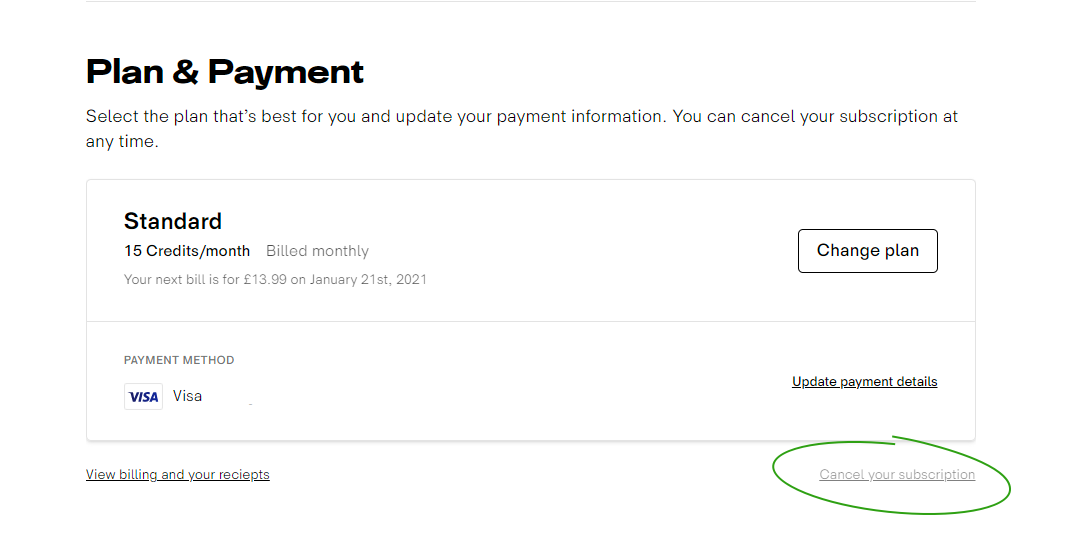The width and height of the screenshot is (1076, 540).
Task: Select the Standard plan title
Action: (x=173, y=221)
